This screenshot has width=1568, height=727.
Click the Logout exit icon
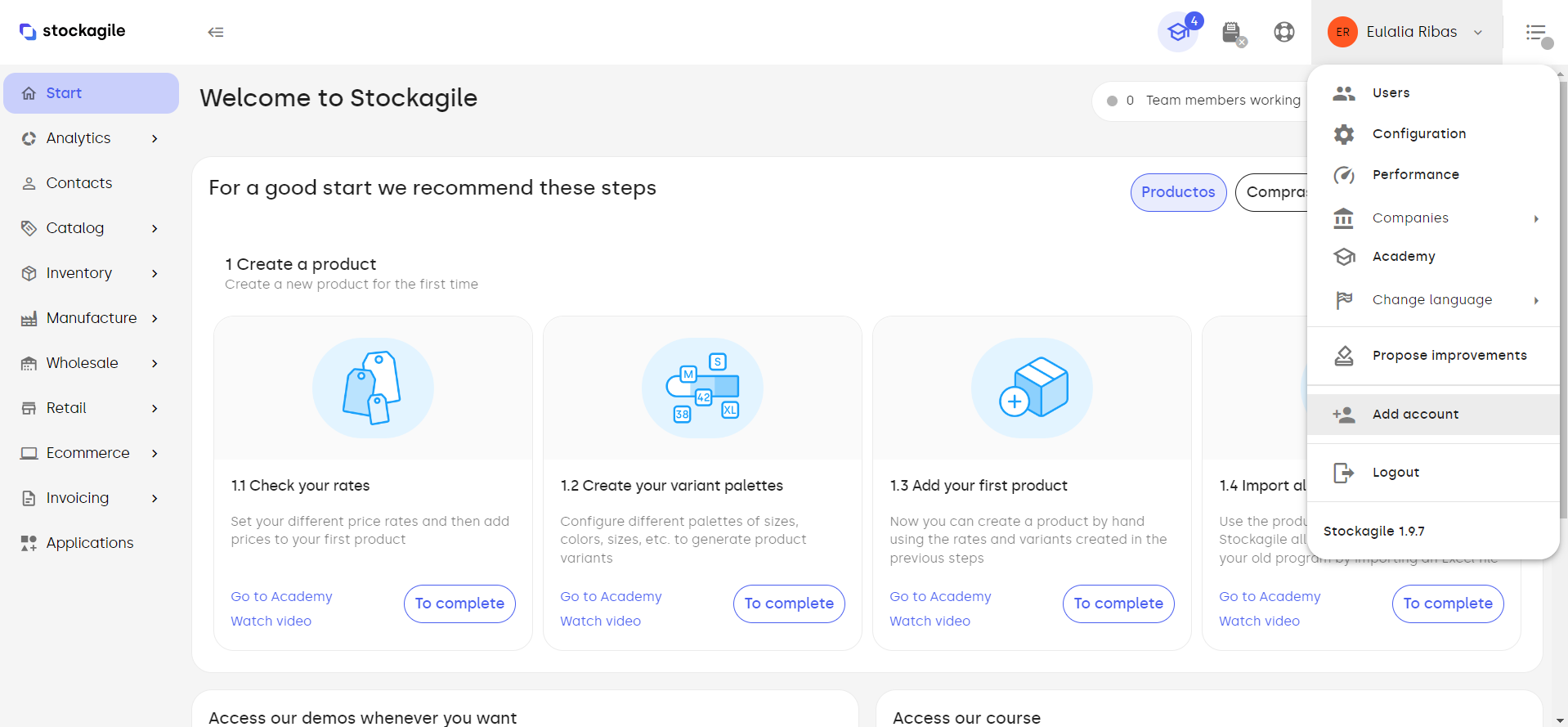click(x=1344, y=473)
